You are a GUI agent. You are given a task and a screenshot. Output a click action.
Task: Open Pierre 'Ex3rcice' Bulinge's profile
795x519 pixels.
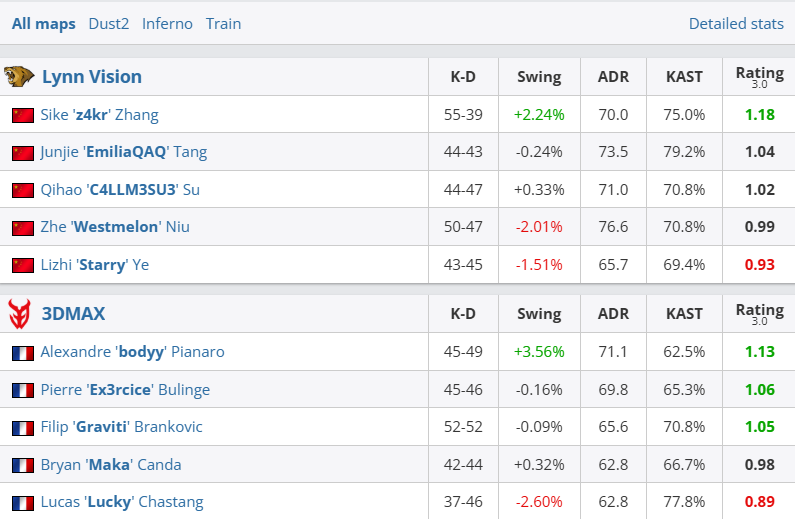(125, 389)
